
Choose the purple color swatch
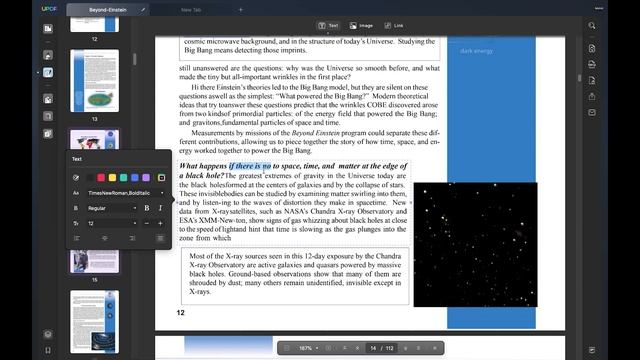(x=146, y=178)
